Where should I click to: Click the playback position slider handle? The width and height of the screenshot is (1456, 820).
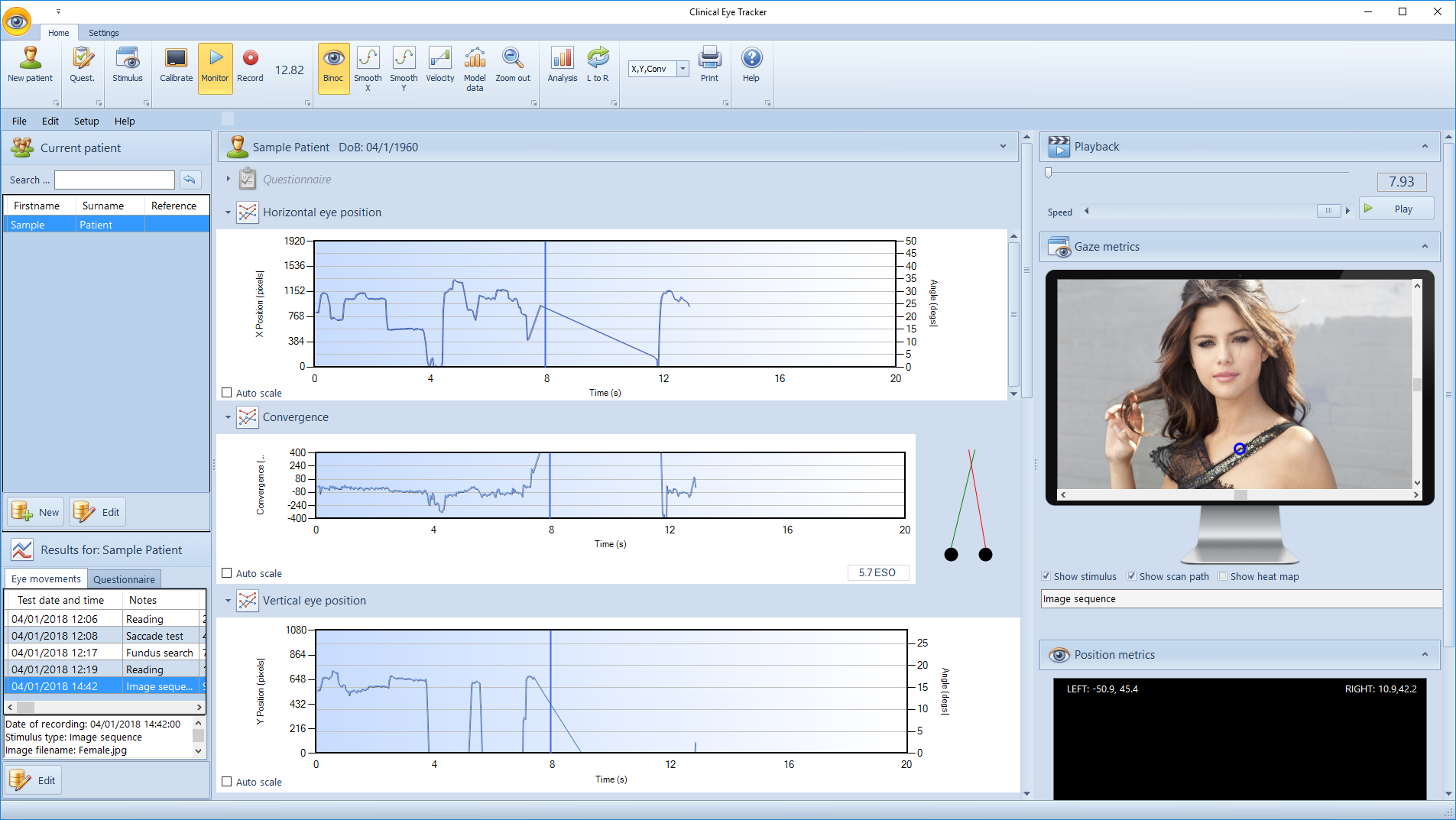pos(1049,173)
